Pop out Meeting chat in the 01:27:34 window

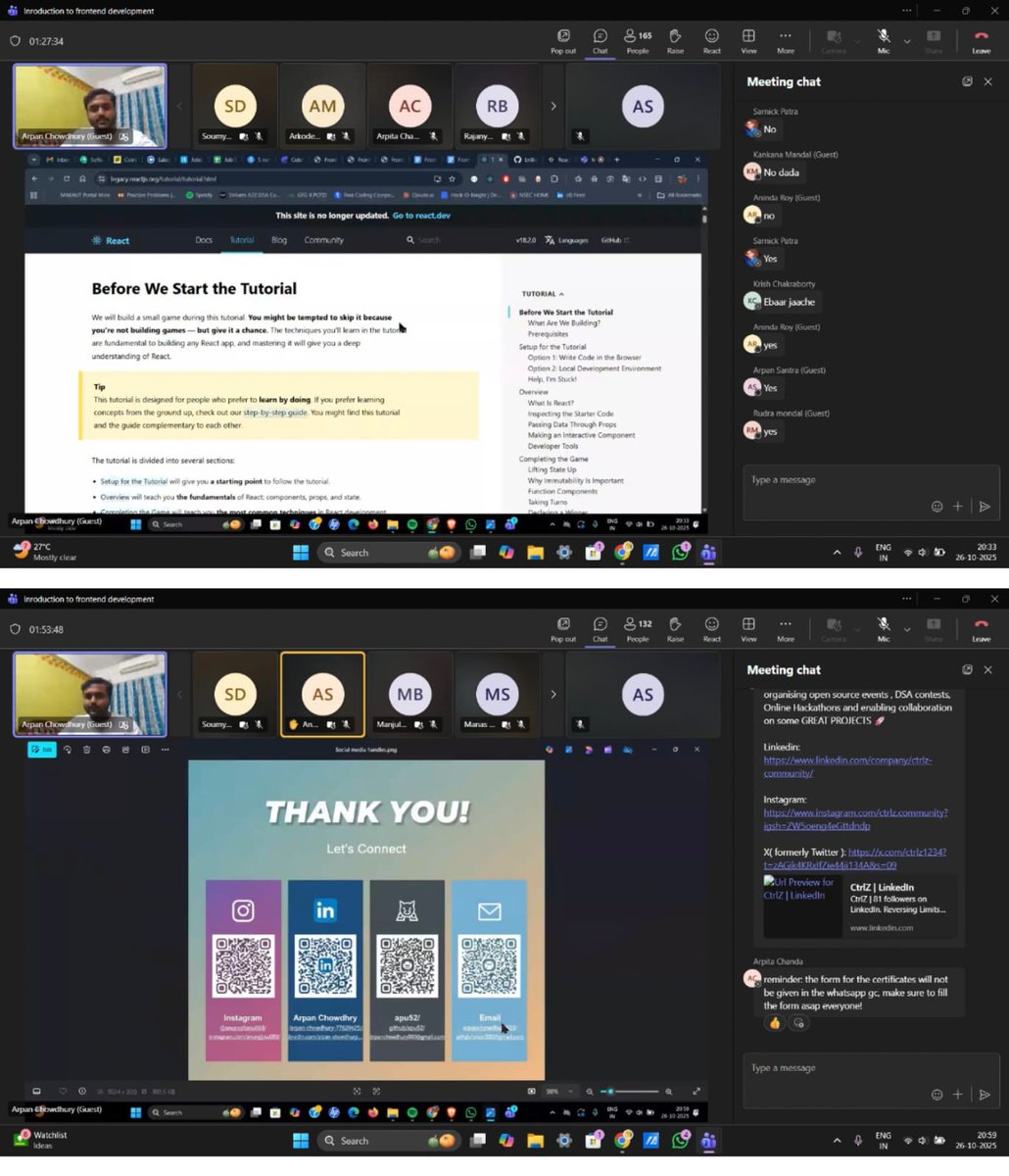tap(967, 81)
